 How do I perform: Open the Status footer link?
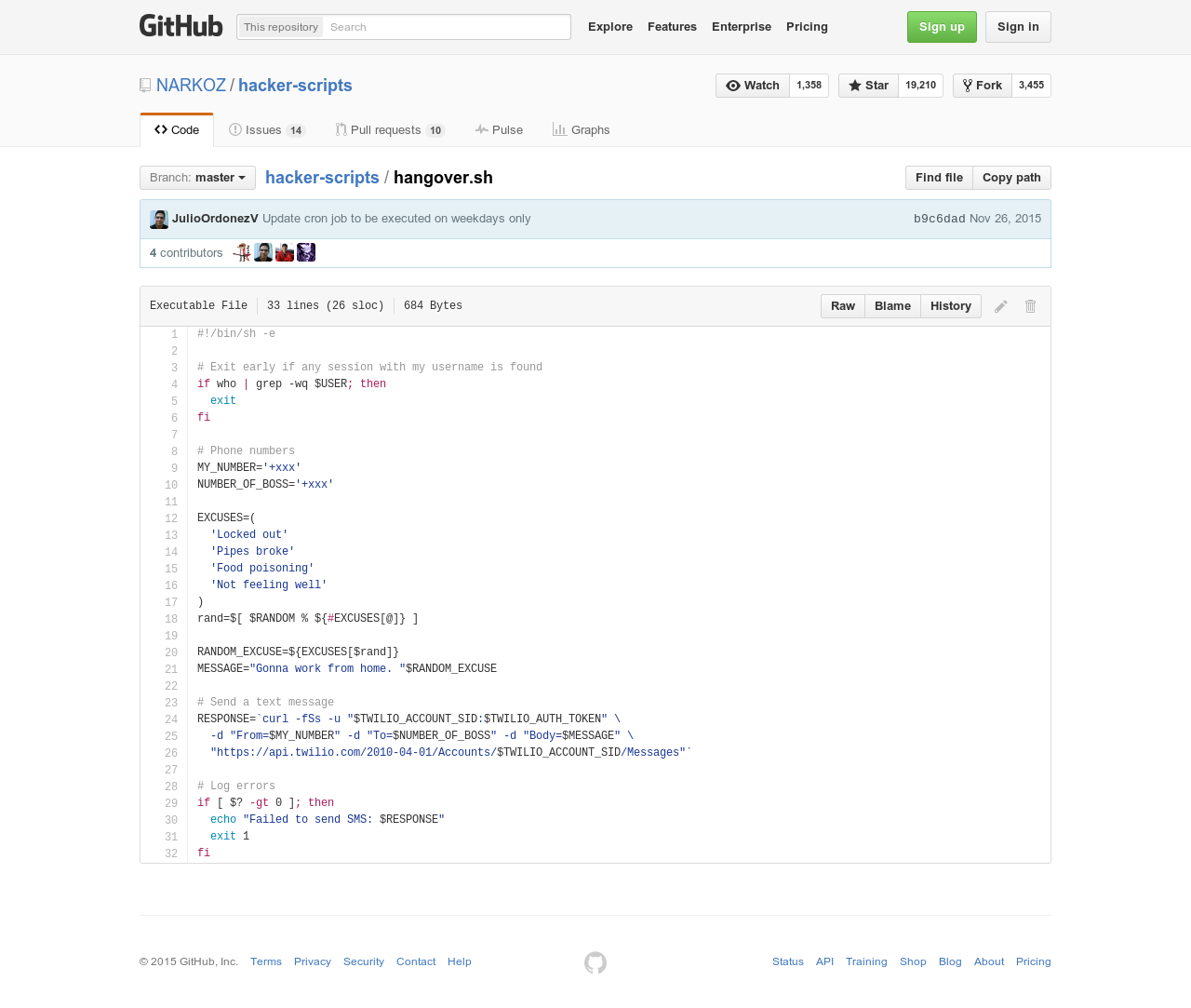788,961
